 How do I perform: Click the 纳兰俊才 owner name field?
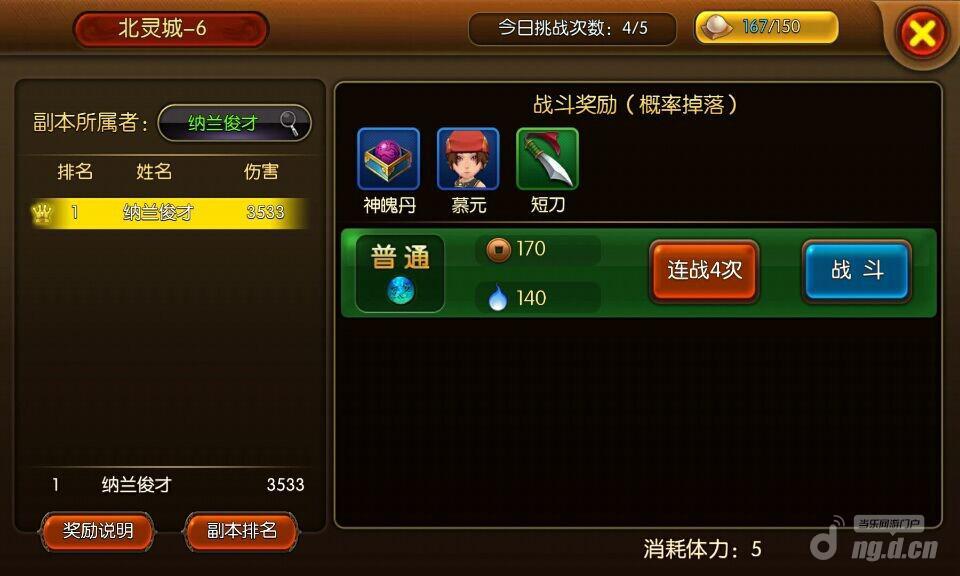[234, 123]
